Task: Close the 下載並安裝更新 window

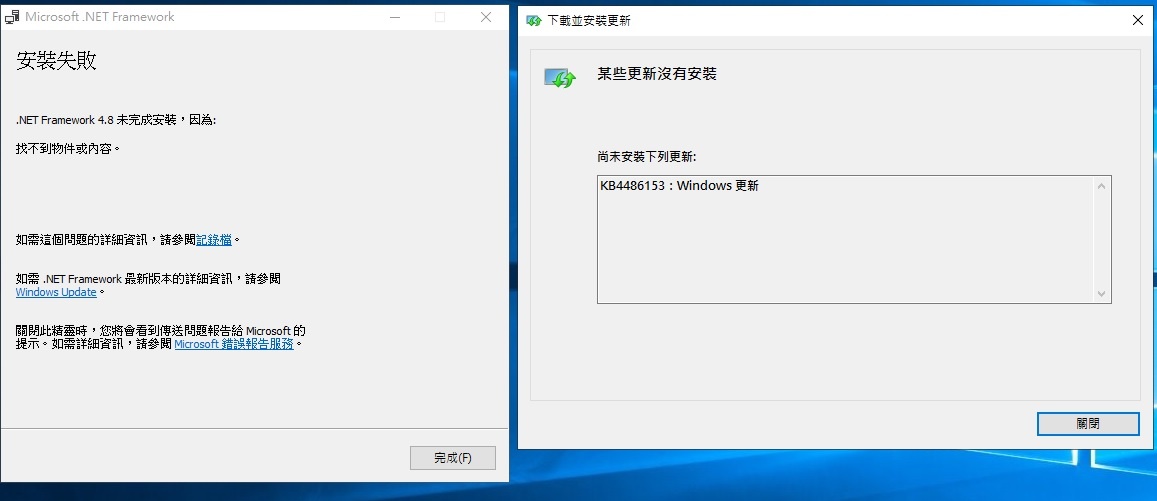Action: 1138,21
